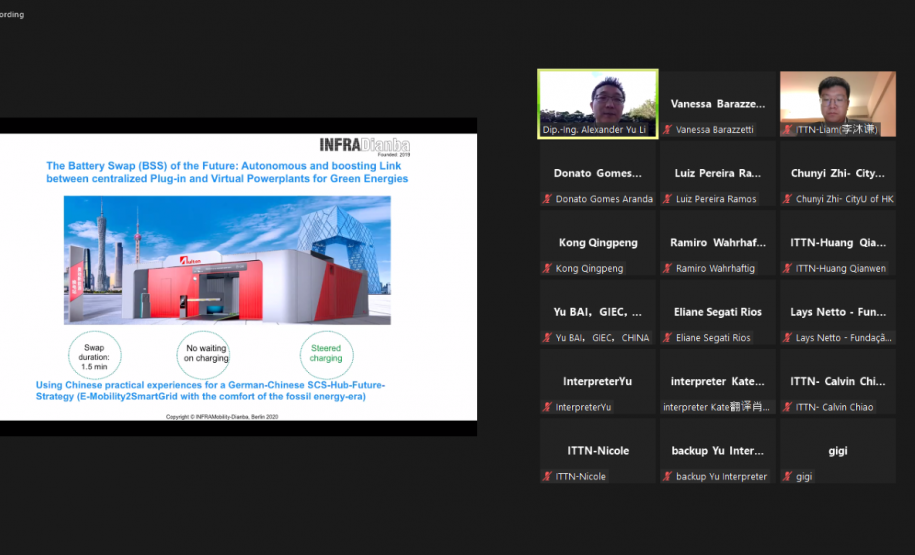Viewport: 915px width, 555px height.
Task: Click the 'Steered charging' circle on slide
Action: 325,353
